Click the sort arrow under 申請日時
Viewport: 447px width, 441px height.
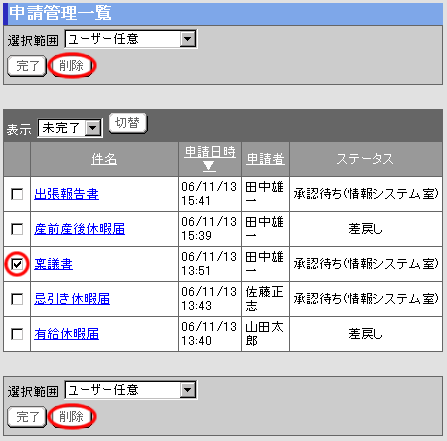209,166
